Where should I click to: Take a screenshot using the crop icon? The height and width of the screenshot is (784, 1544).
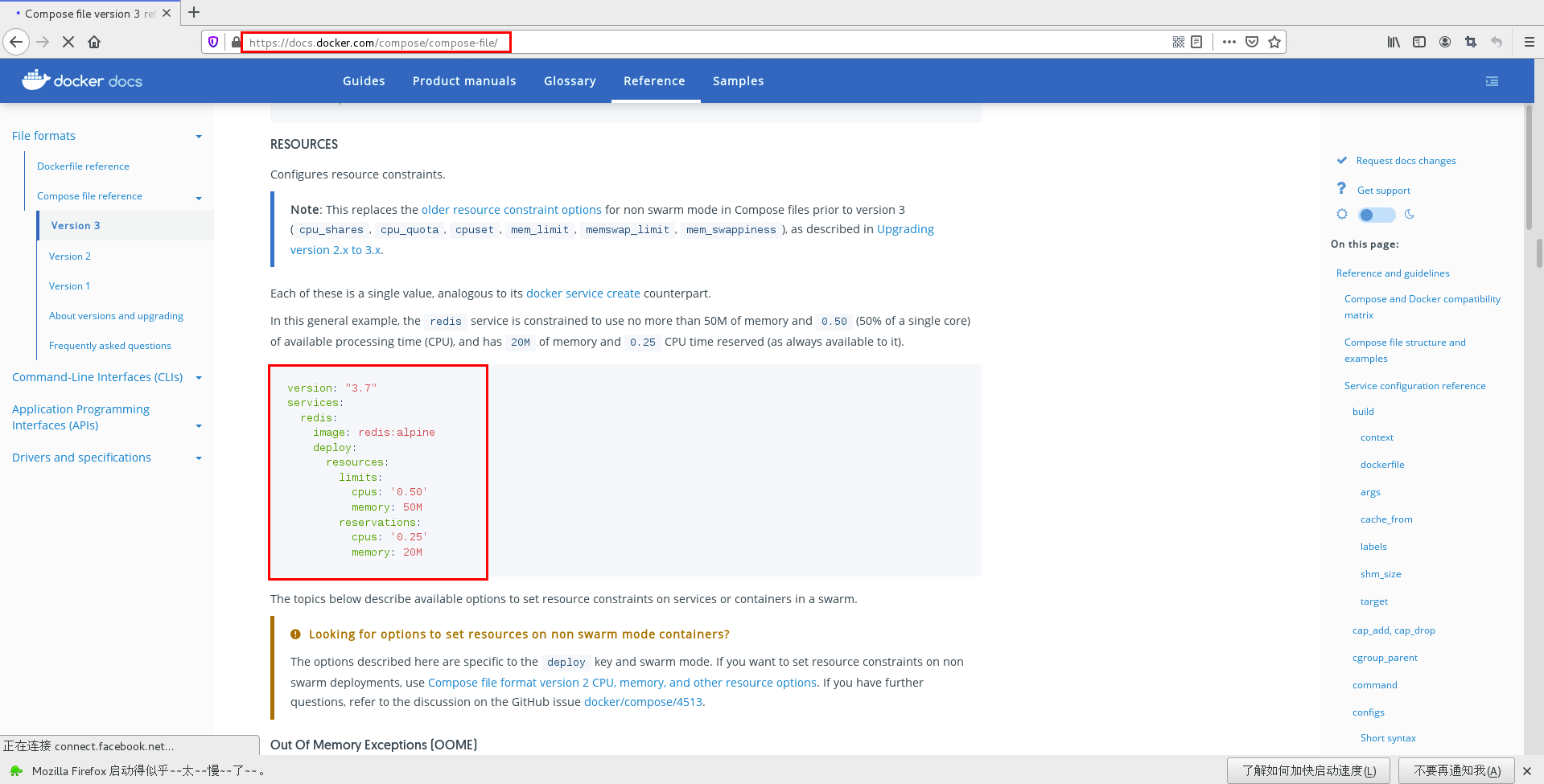(x=1470, y=41)
